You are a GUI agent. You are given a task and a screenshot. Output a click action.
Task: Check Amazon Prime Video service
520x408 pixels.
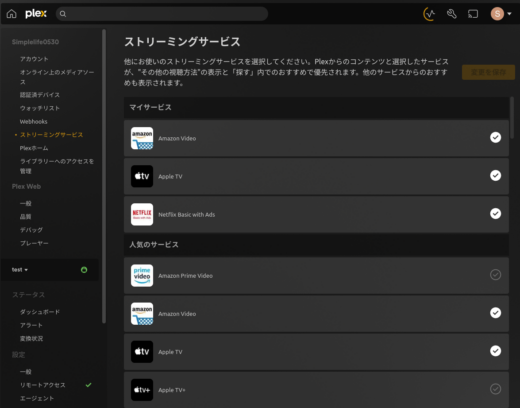point(496,275)
